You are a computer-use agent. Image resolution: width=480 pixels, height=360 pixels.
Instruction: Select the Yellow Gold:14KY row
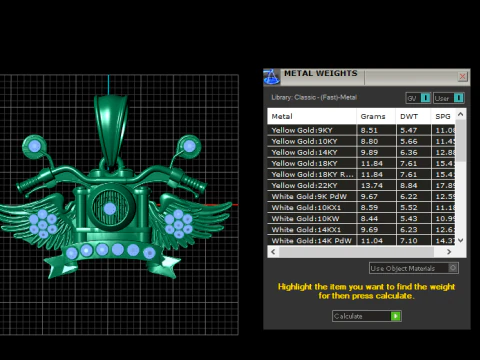(361, 152)
